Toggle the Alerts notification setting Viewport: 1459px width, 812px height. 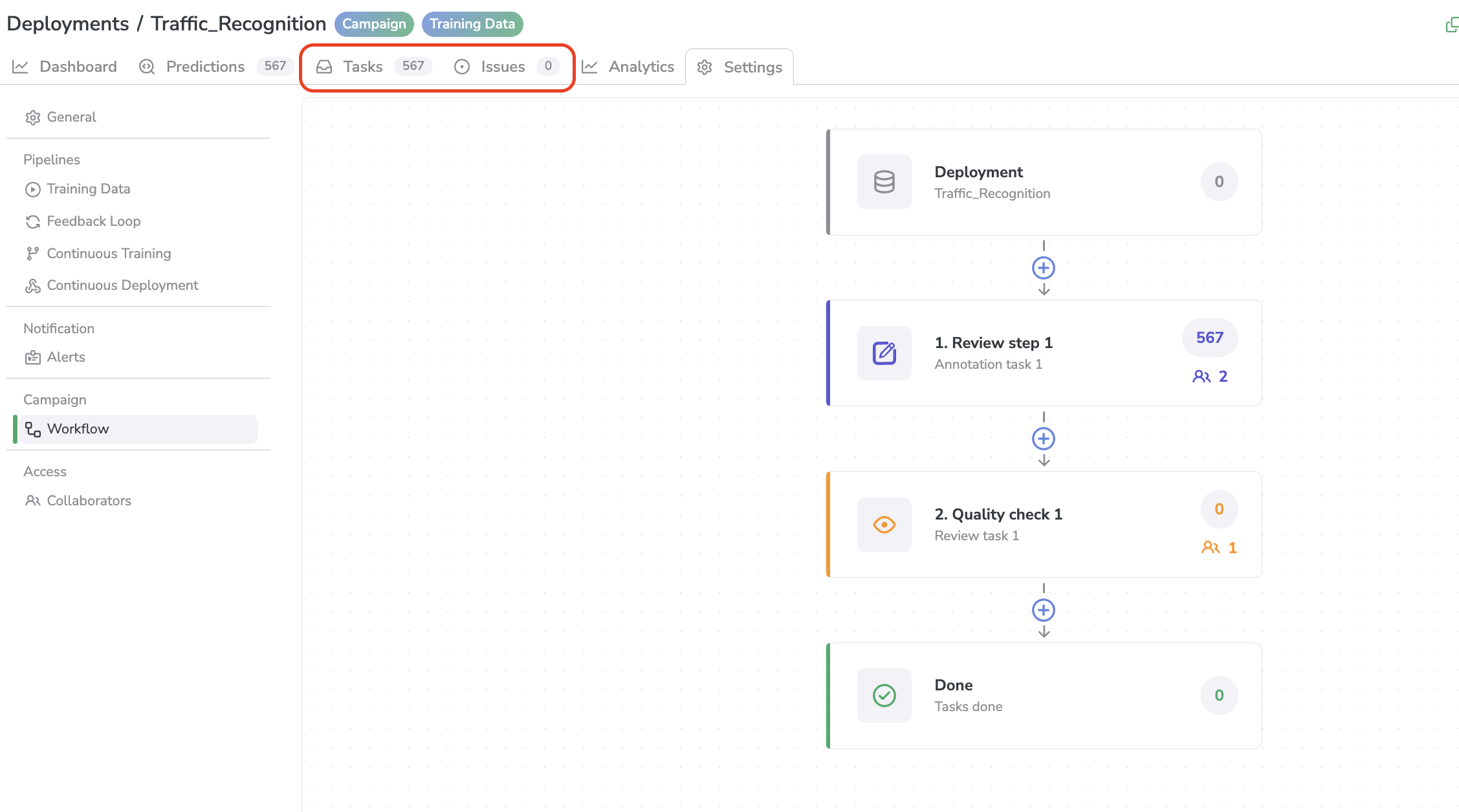click(65, 356)
